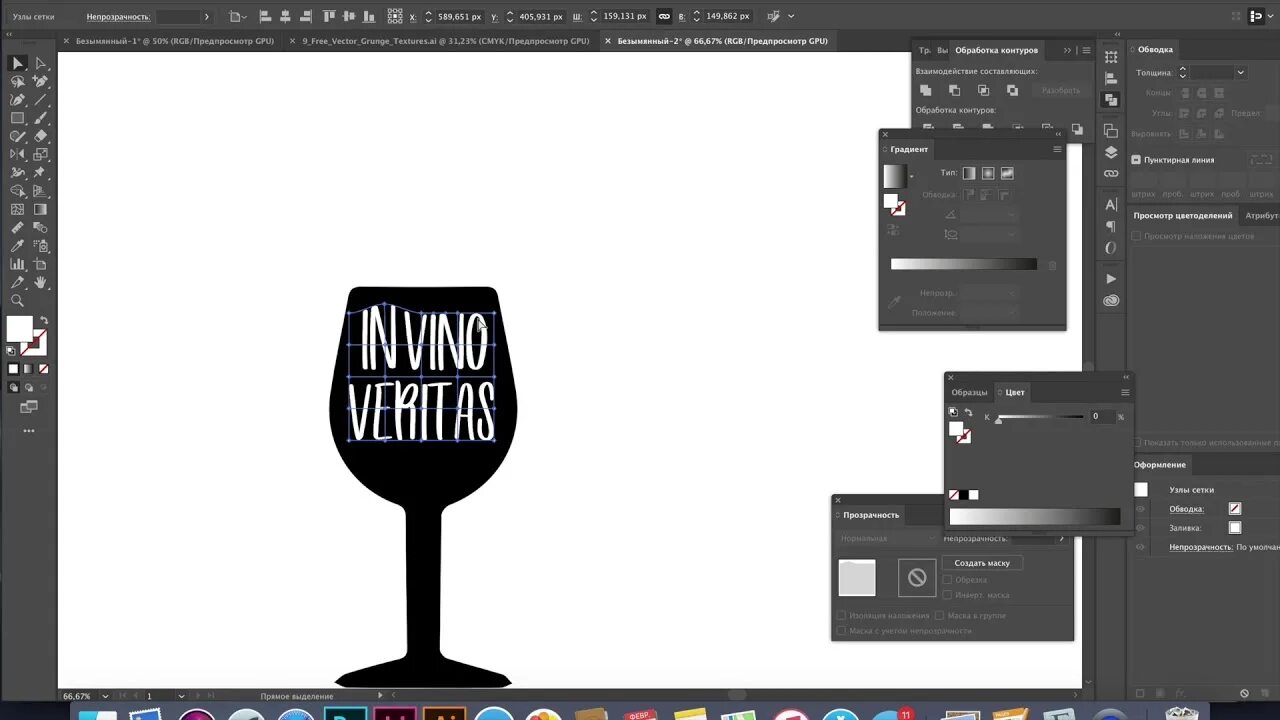The image size is (1280, 720).
Task: Click the Unite shape mode in Pathfinder
Action: (926, 90)
